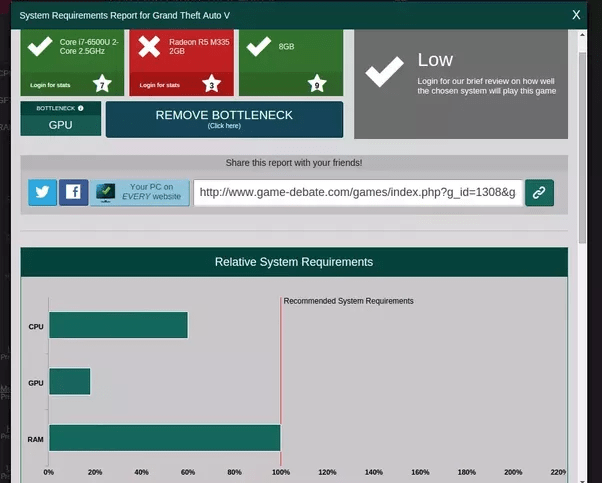The image size is (602, 483).
Task: Share report via Facebook icon
Action: (x=73, y=192)
